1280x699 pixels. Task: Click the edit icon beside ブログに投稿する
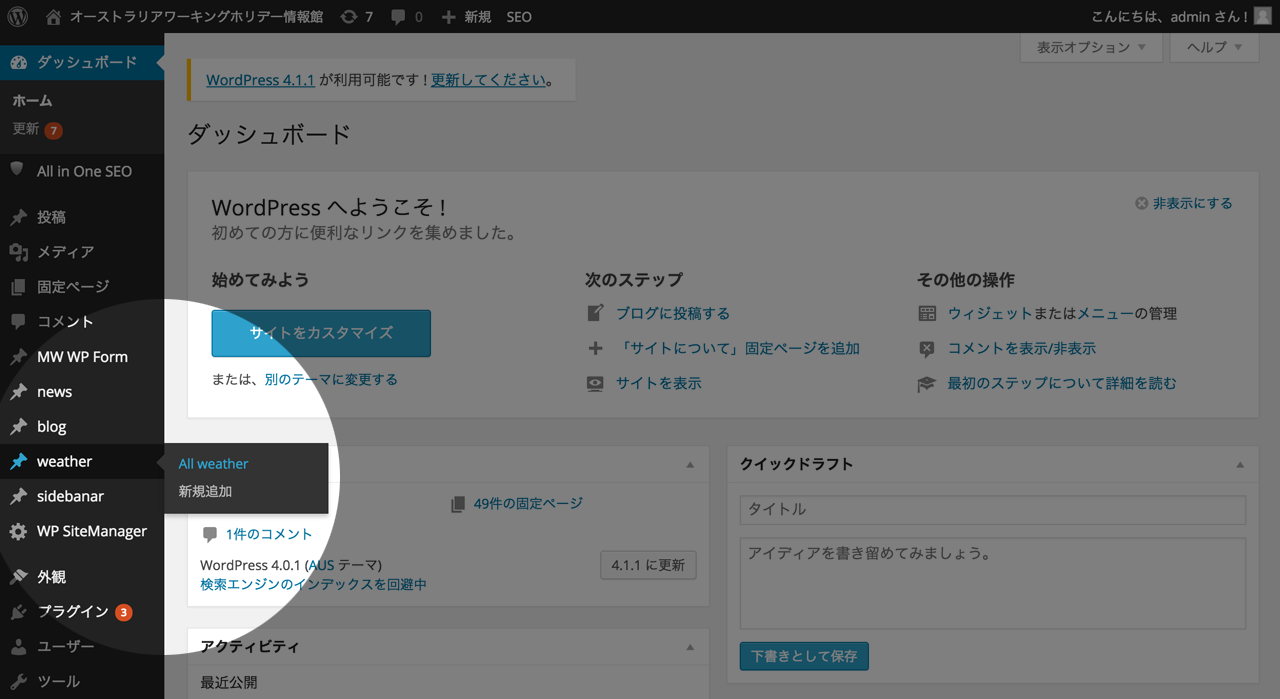pyautogui.click(x=595, y=313)
